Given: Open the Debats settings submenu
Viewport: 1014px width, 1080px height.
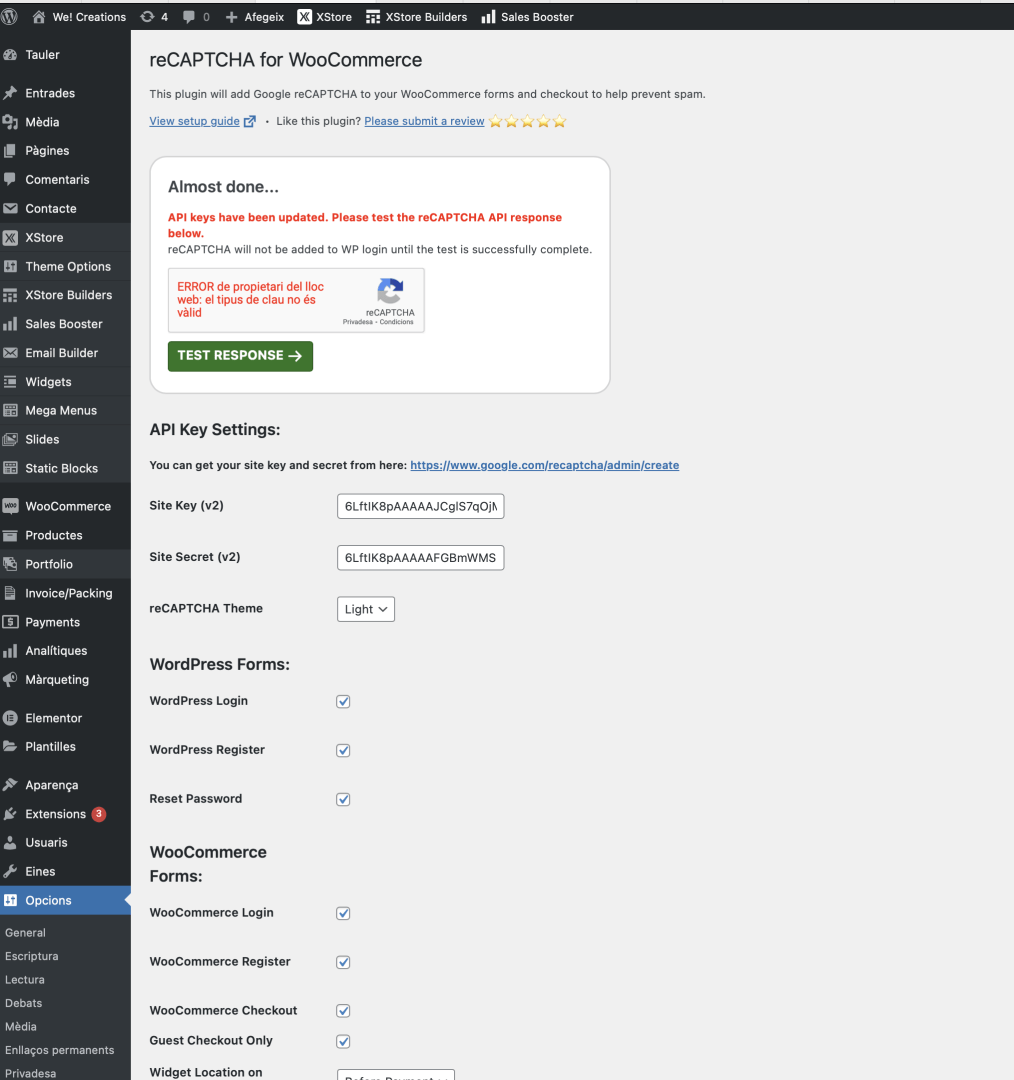Looking at the screenshot, I should pyautogui.click(x=23, y=1003).
